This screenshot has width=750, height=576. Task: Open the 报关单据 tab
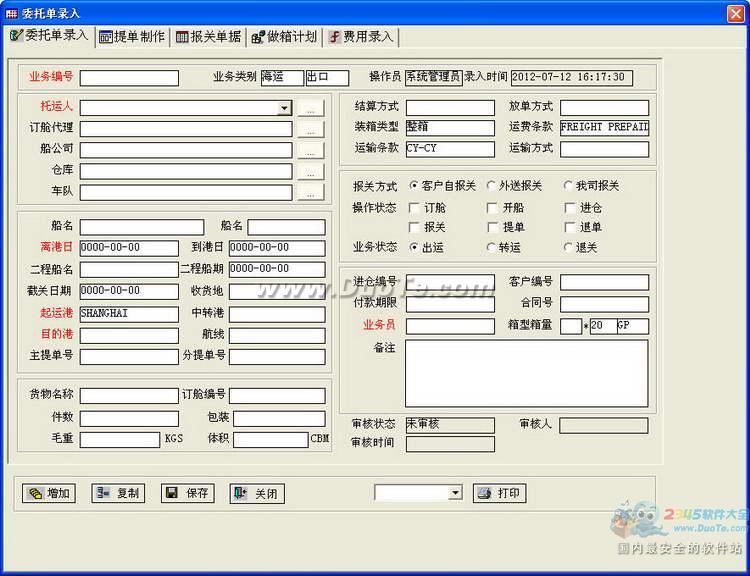coord(208,37)
